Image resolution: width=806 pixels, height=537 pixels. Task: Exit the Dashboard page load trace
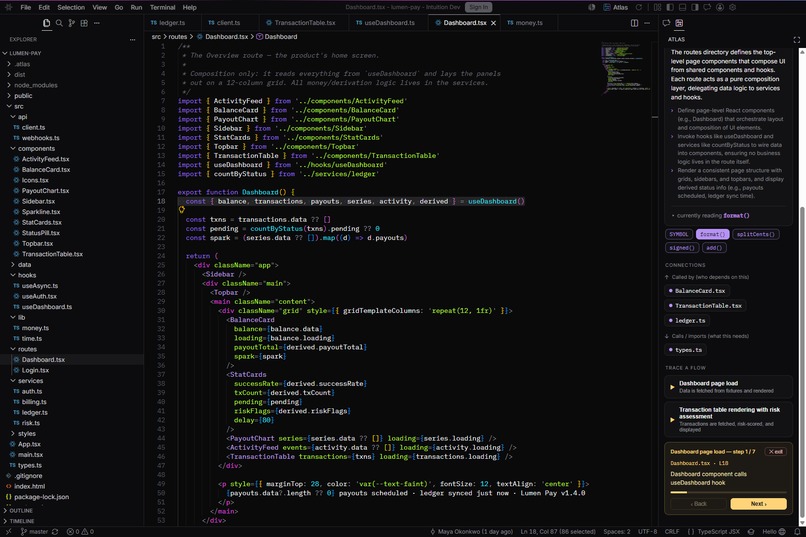(776, 452)
